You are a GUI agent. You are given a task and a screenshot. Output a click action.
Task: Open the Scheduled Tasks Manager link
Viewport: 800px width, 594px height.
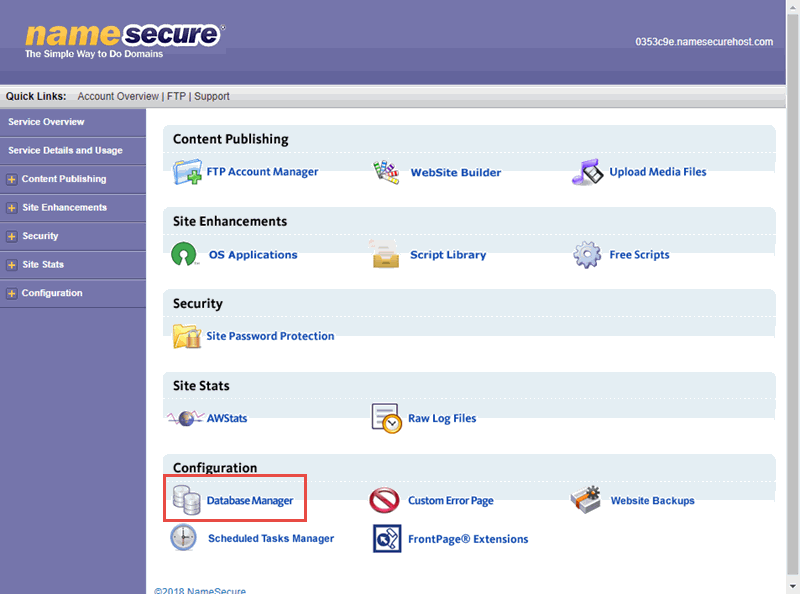[270, 538]
